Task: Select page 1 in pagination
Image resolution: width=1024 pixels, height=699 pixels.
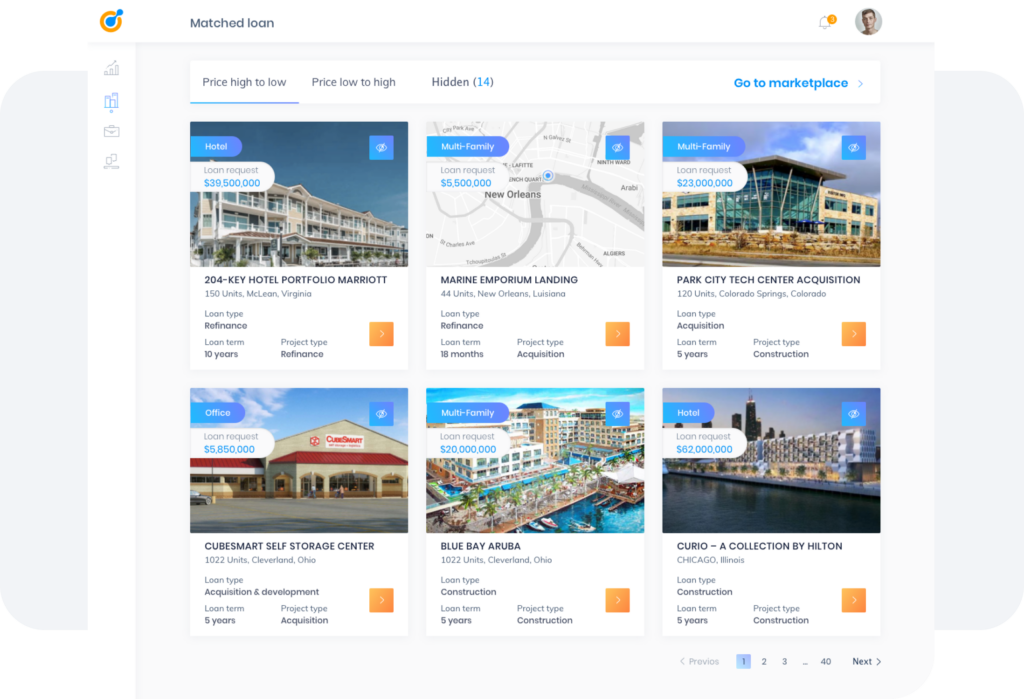Action: pyautogui.click(x=743, y=662)
